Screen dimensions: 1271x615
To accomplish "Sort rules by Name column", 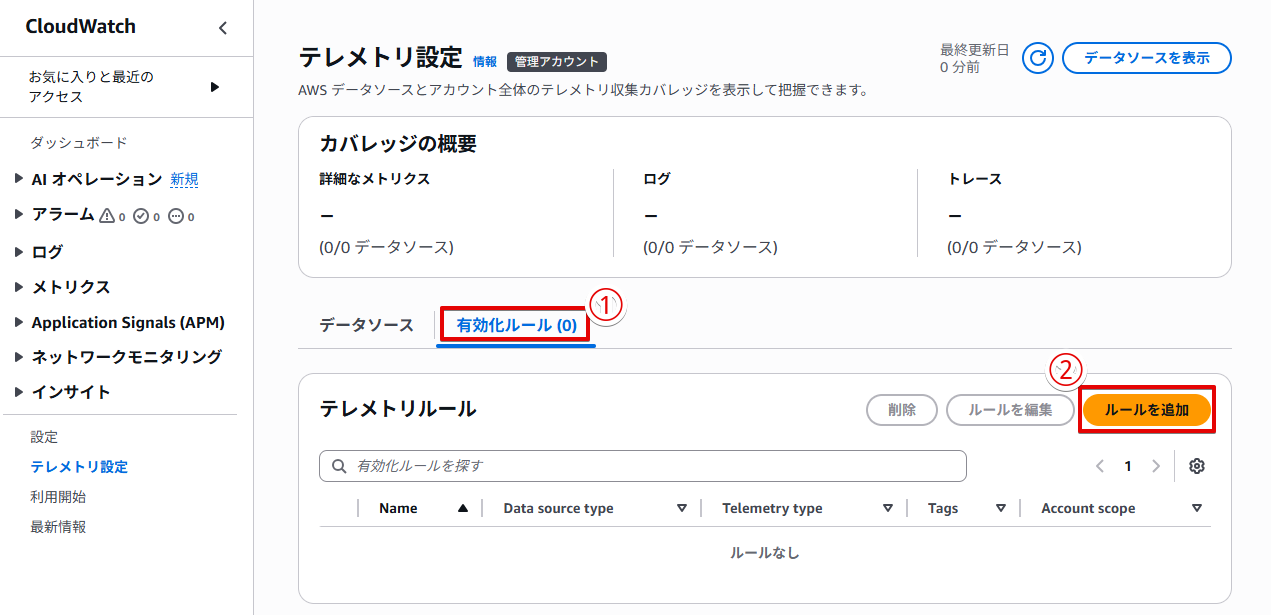I will click(462, 508).
